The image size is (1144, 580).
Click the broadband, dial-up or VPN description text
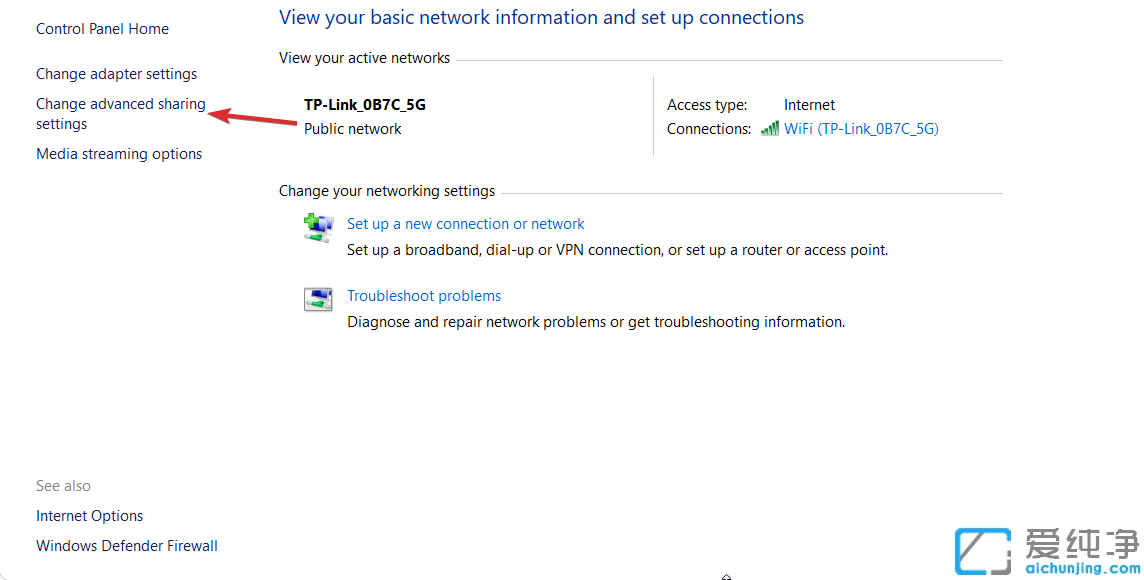616,250
